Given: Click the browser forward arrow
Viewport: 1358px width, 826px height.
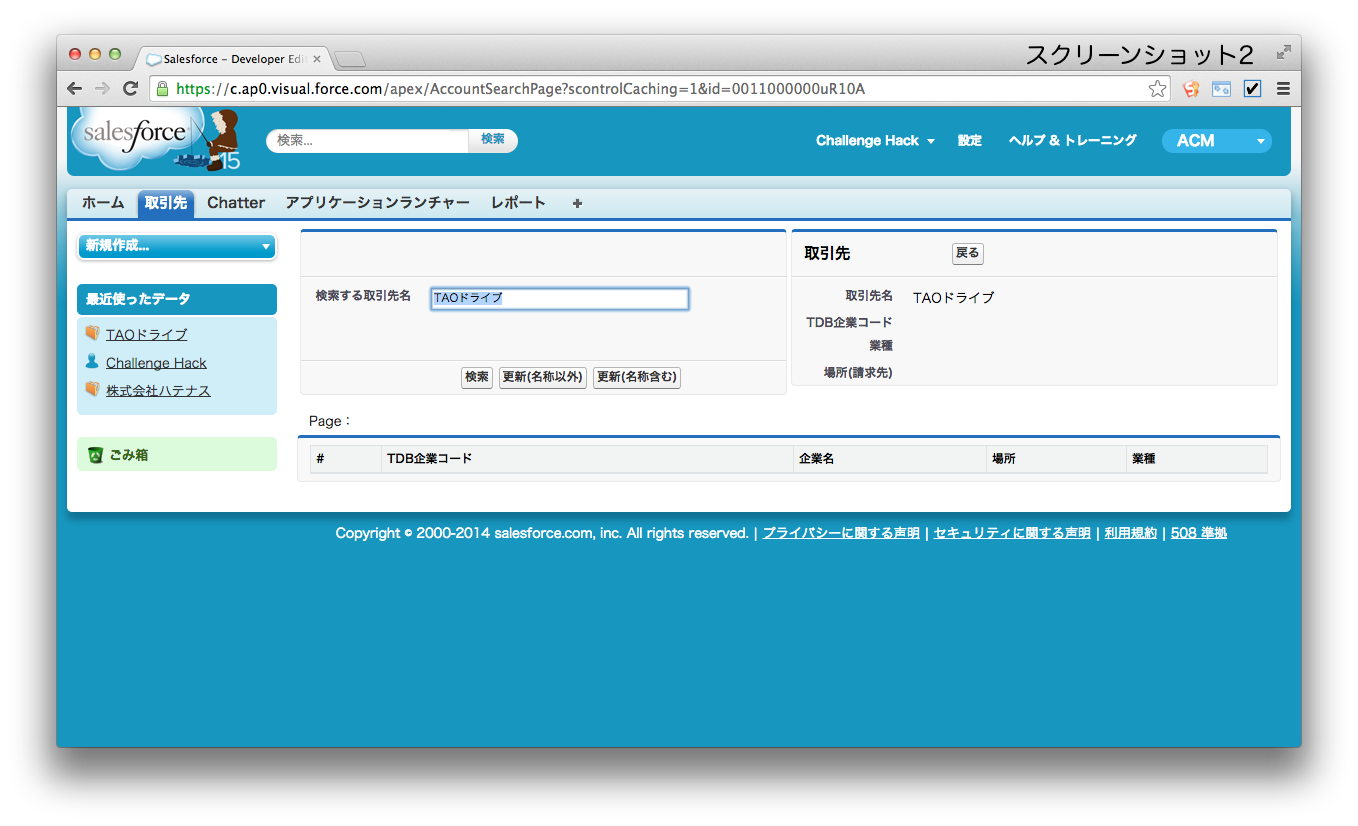Looking at the screenshot, I should click(102, 89).
